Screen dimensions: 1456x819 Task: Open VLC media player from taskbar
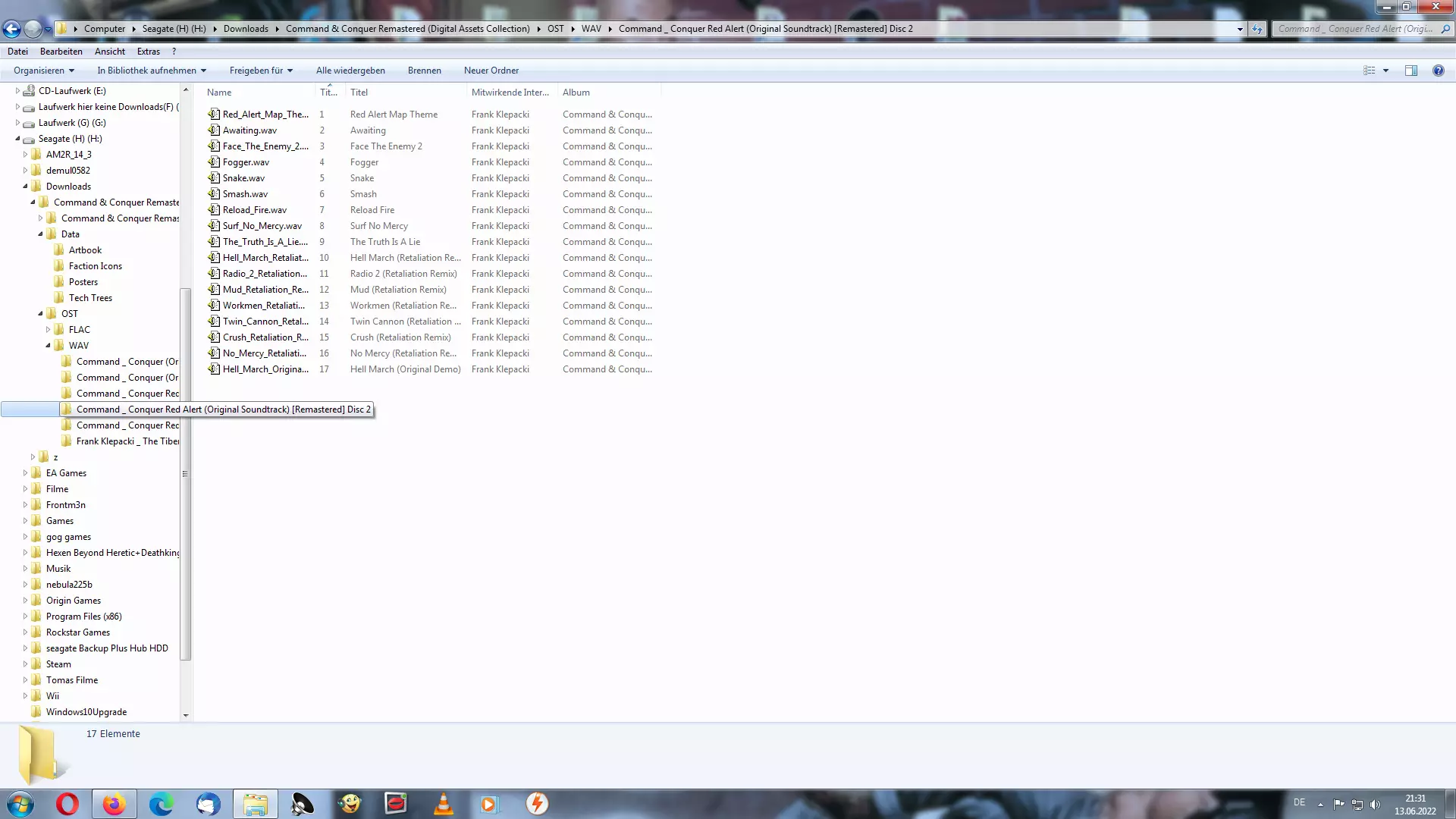(443, 804)
